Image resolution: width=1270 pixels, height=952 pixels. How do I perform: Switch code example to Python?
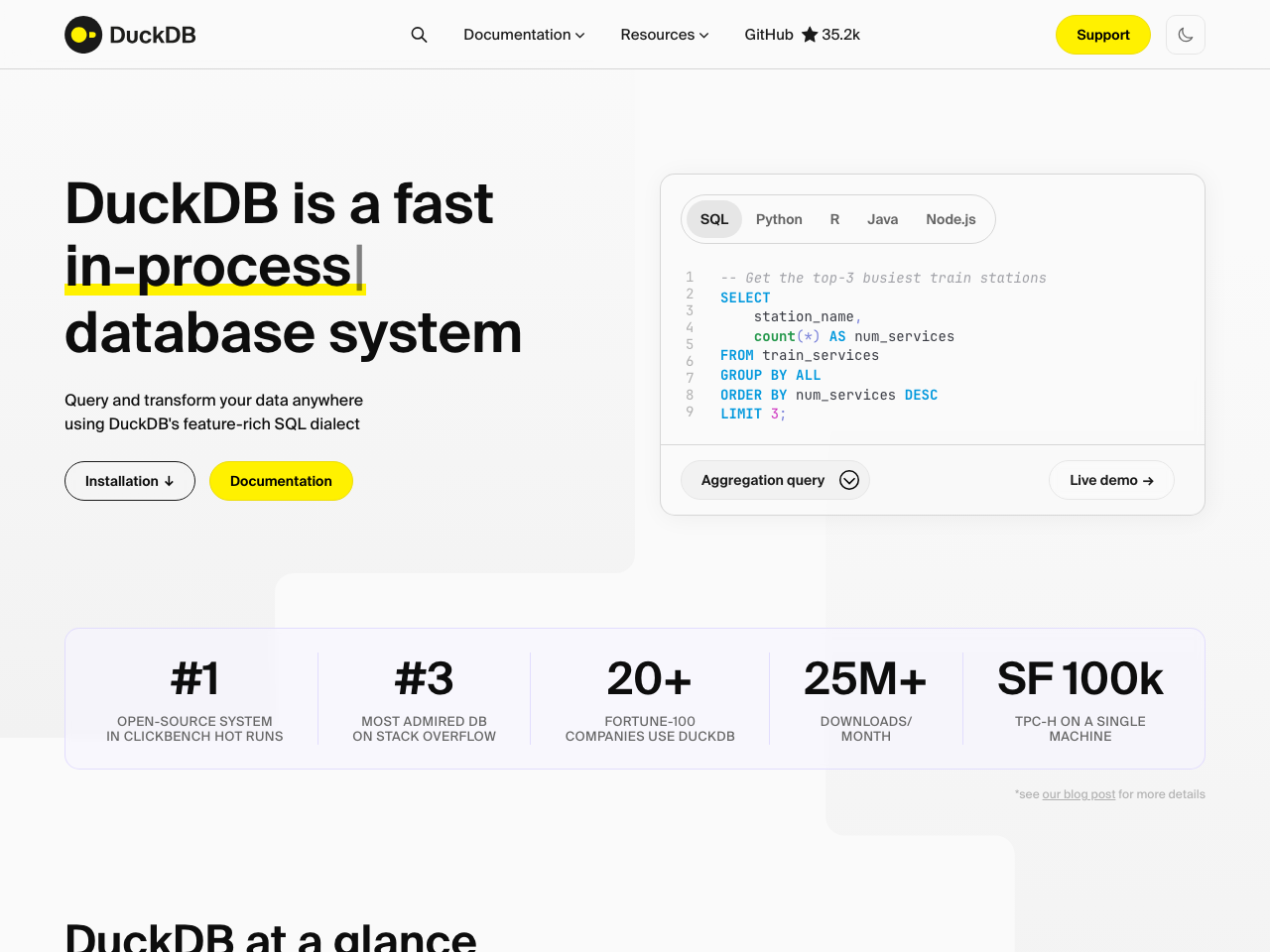tap(779, 218)
